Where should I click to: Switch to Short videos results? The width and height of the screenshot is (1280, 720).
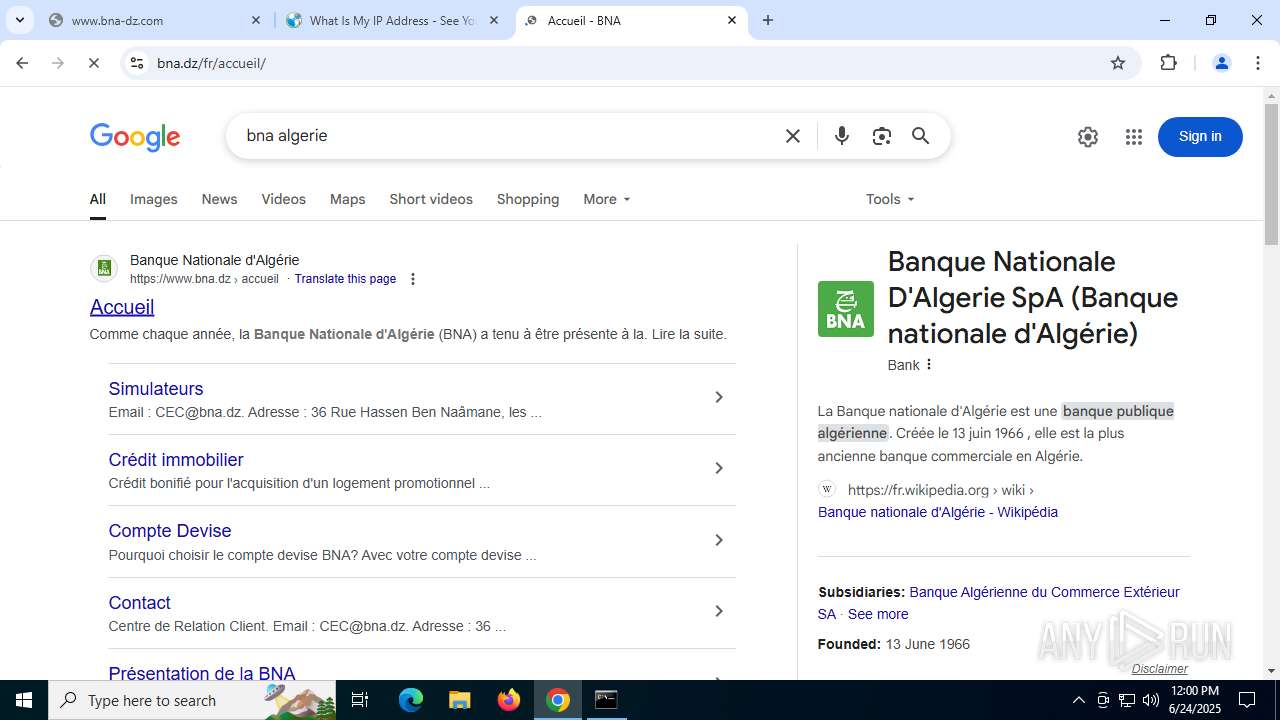[431, 199]
